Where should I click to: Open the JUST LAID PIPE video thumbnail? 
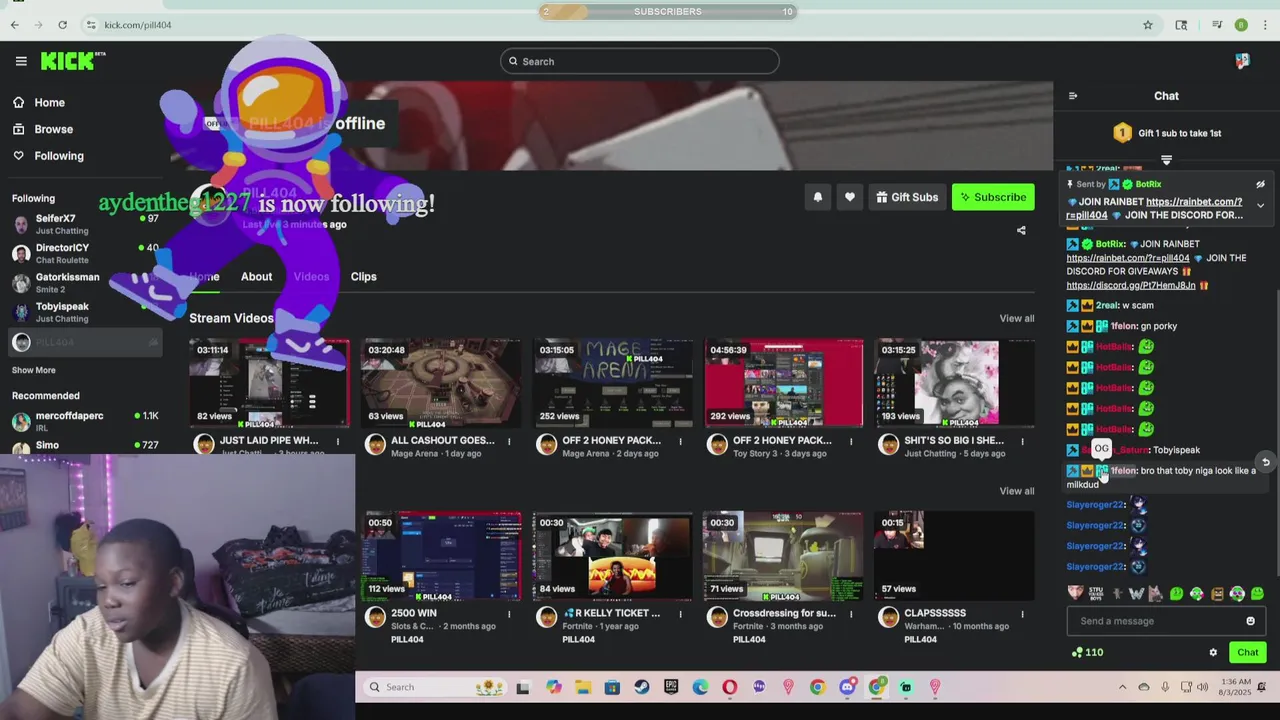(x=270, y=383)
